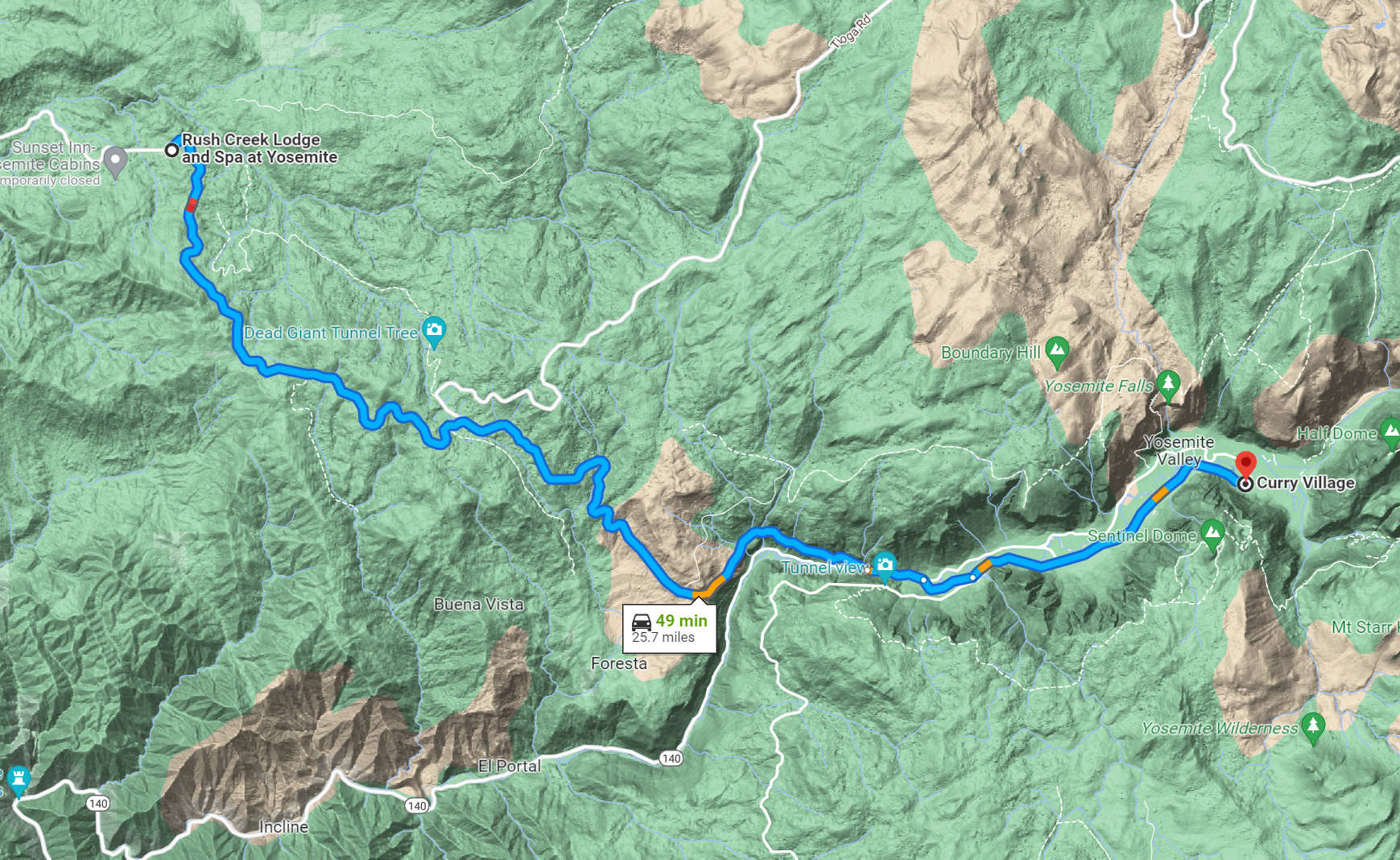Select the gray Sunset Inn location pin
The height and width of the screenshot is (860, 1400).
[x=115, y=161]
